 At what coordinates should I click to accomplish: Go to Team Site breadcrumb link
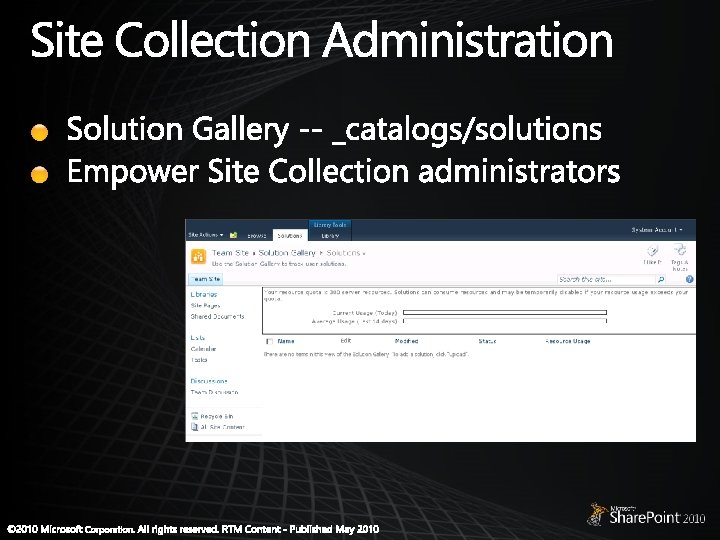click(x=230, y=253)
